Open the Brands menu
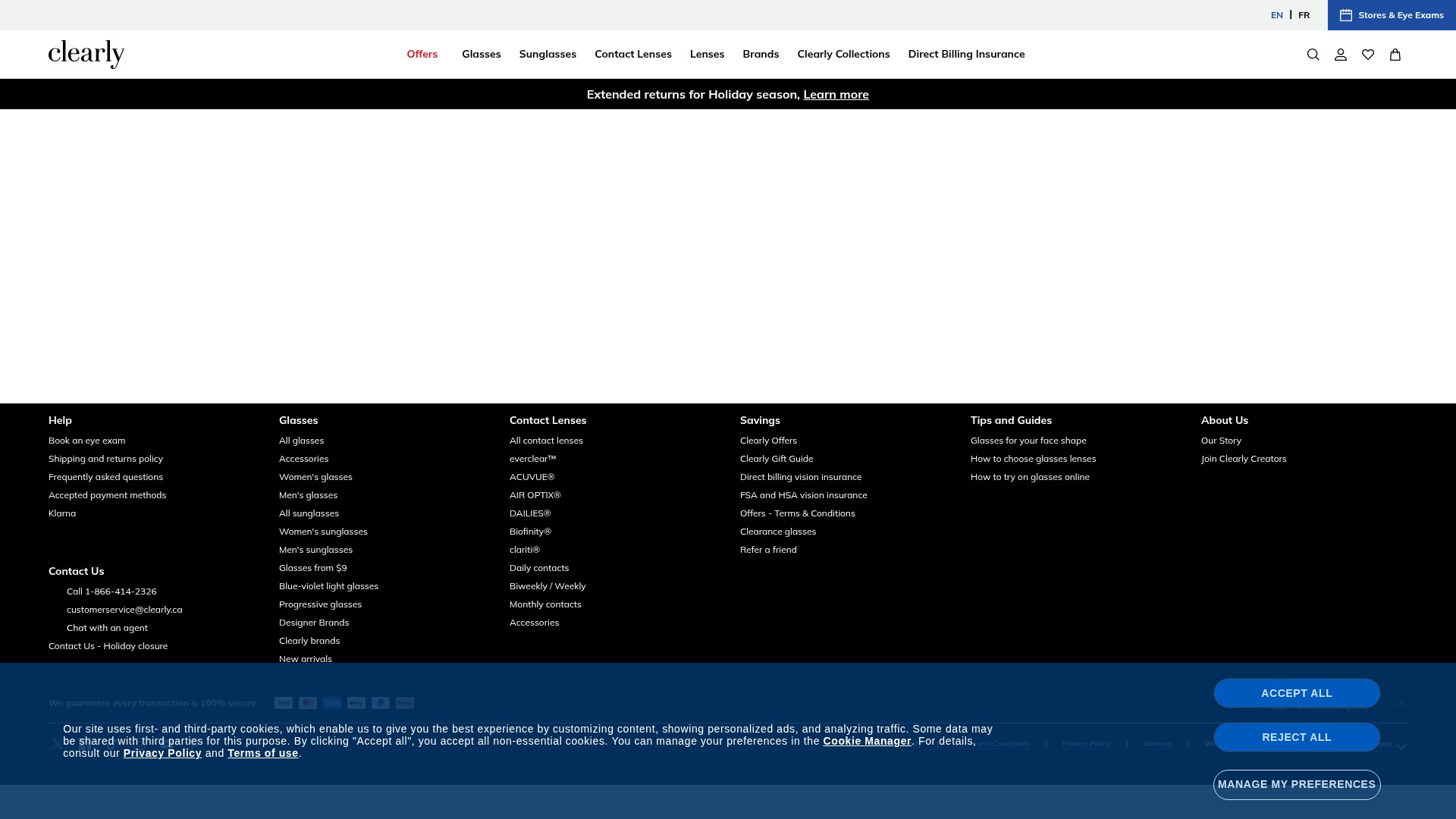 click(x=761, y=54)
